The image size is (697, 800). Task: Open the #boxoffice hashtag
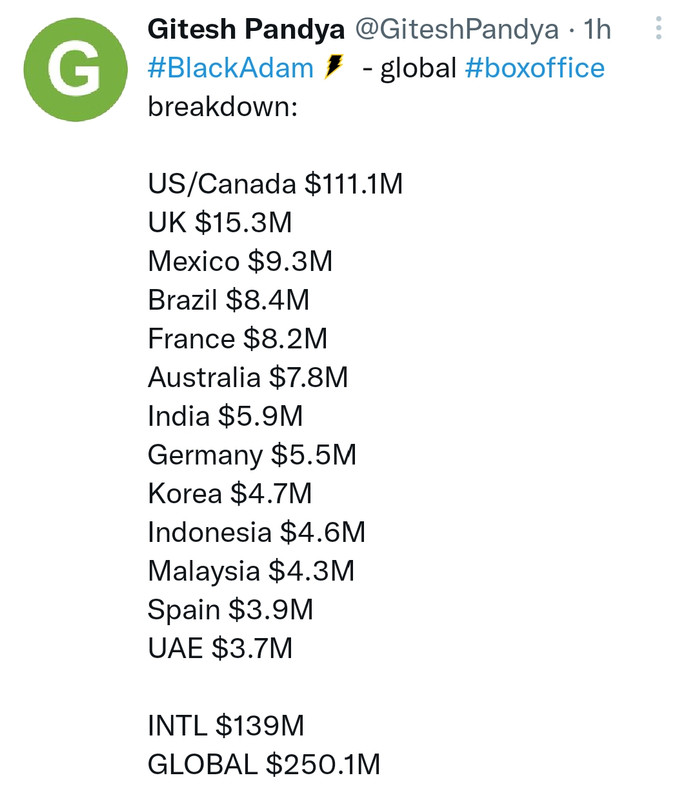[x=535, y=68]
